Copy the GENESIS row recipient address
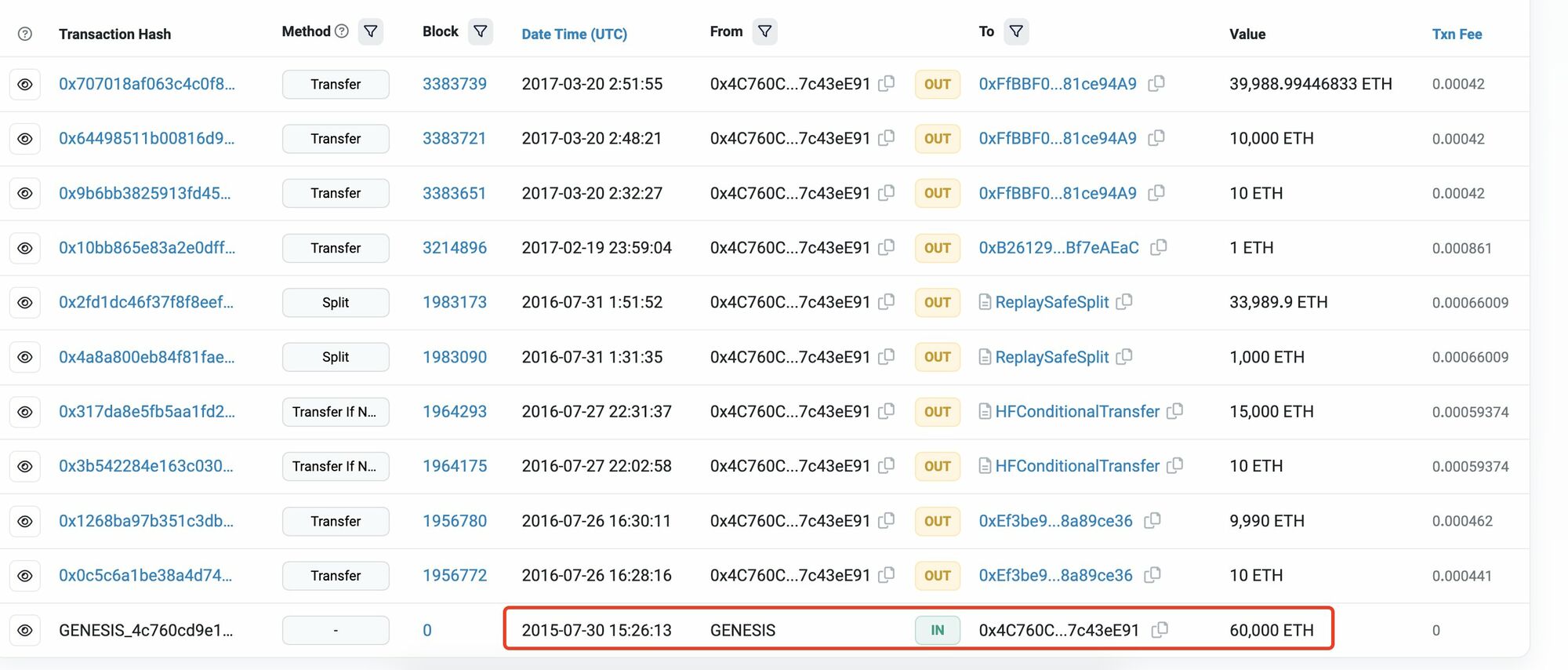The image size is (1568, 670). (x=1160, y=629)
